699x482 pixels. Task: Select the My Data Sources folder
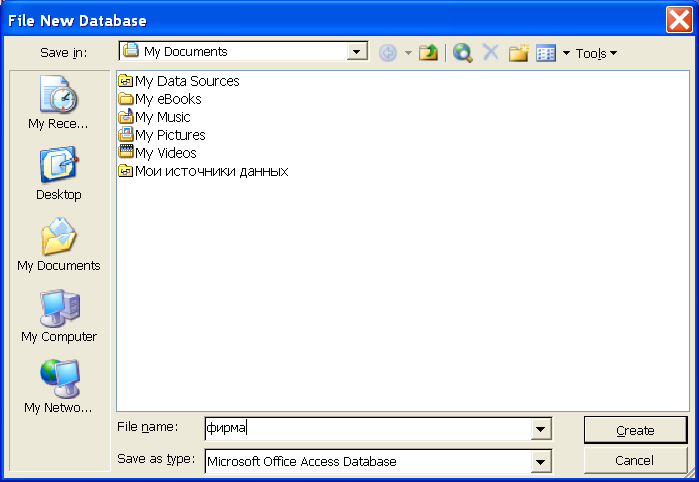coord(179,81)
